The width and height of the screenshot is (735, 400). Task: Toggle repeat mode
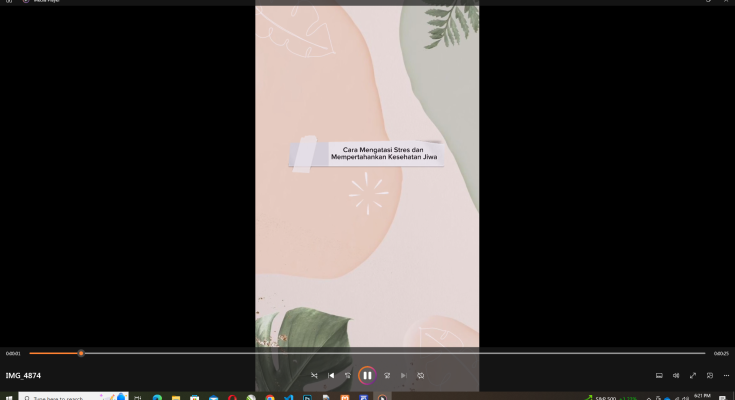point(421,376)
